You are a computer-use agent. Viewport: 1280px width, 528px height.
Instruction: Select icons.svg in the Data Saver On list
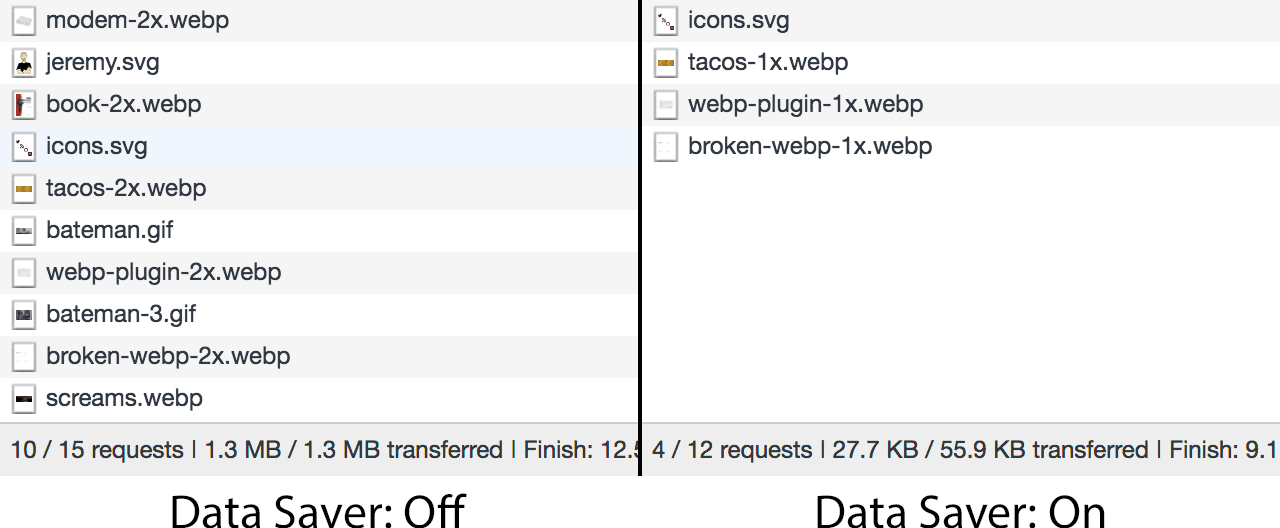coord(738,21)
